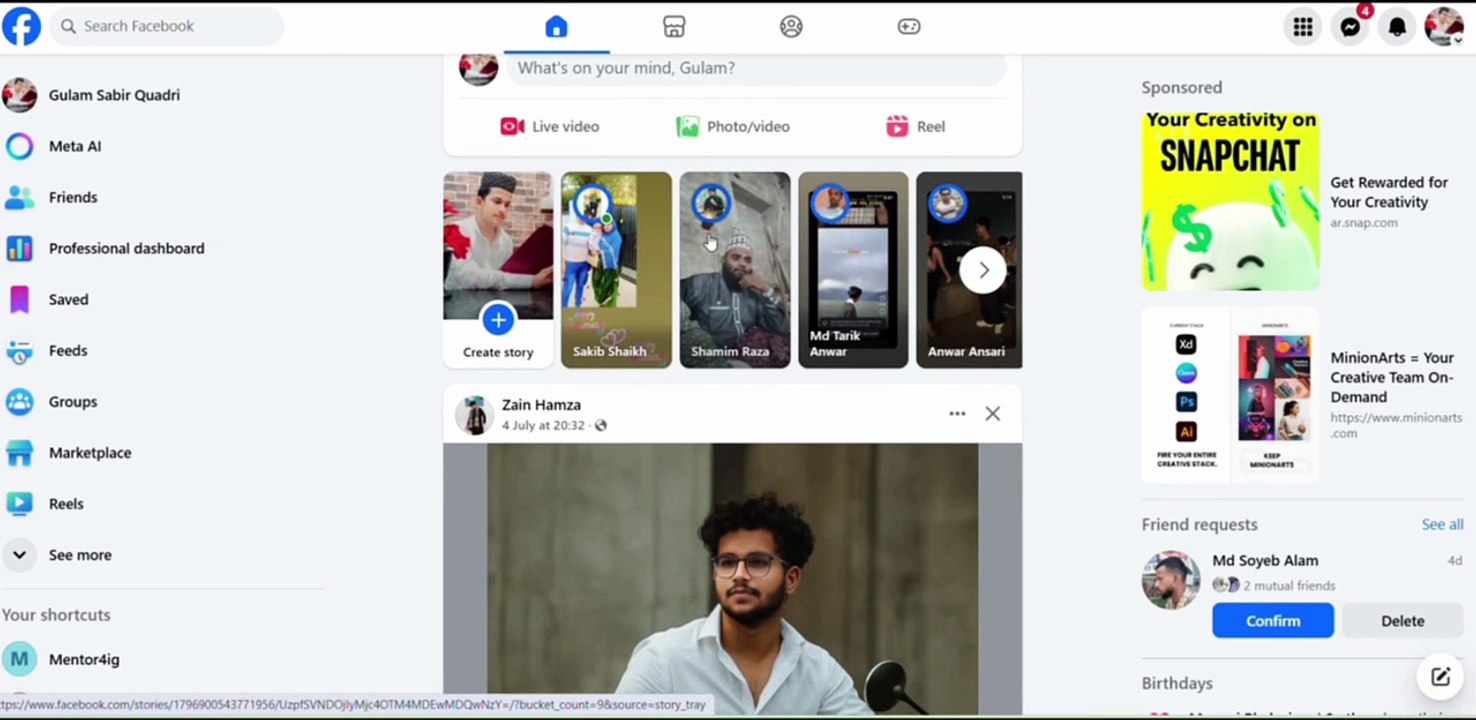The width and height of the screenshot is (1476, 720).
Task: Open the notifications bell
Action: point(1397,27)
